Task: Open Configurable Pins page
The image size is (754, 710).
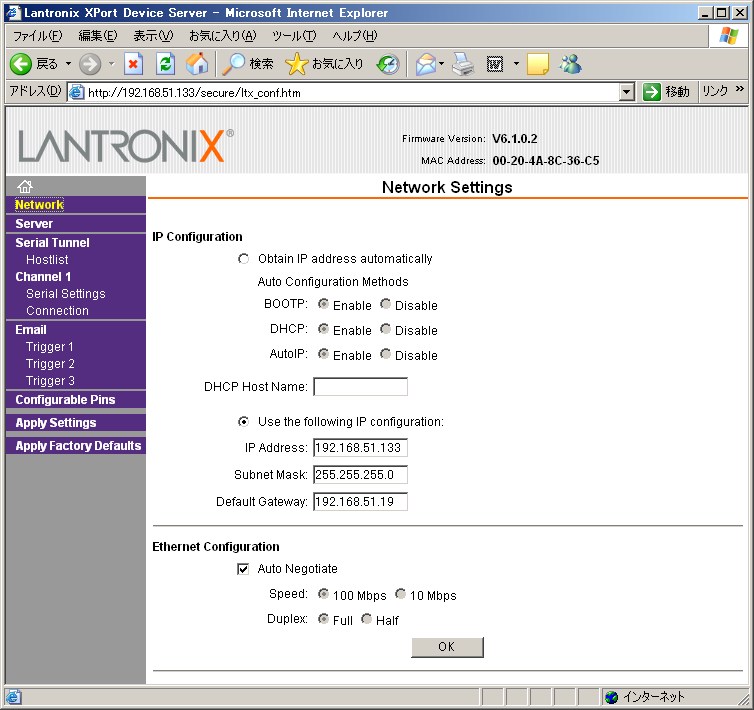Action: click(65, 400)
